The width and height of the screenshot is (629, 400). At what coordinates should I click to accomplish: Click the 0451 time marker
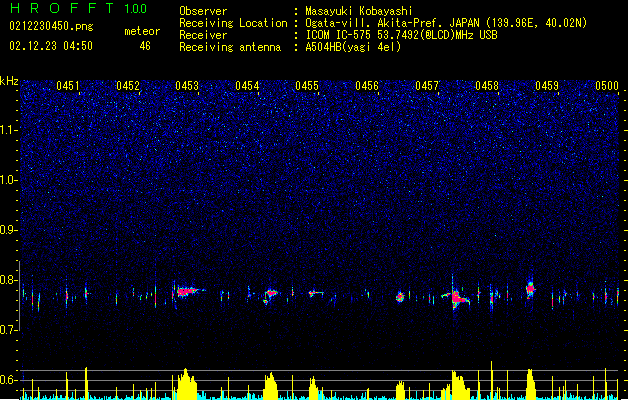tap(68, 86)
